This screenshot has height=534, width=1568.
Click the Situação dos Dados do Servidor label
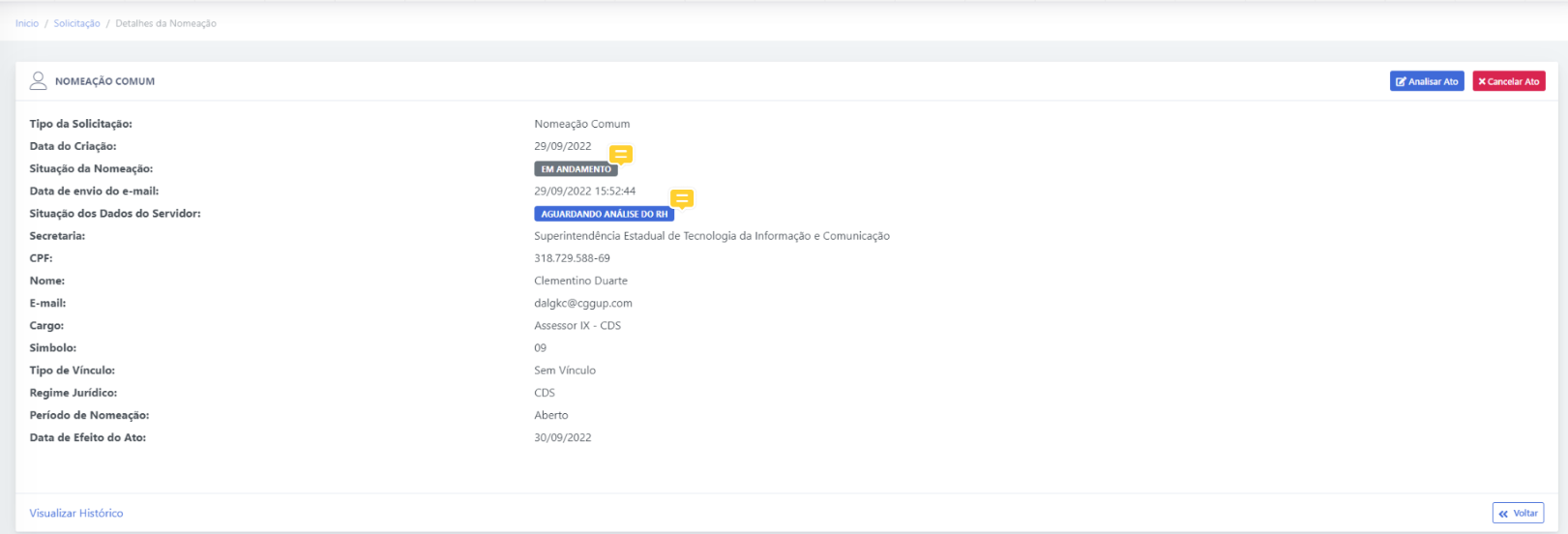pos(115,213)
